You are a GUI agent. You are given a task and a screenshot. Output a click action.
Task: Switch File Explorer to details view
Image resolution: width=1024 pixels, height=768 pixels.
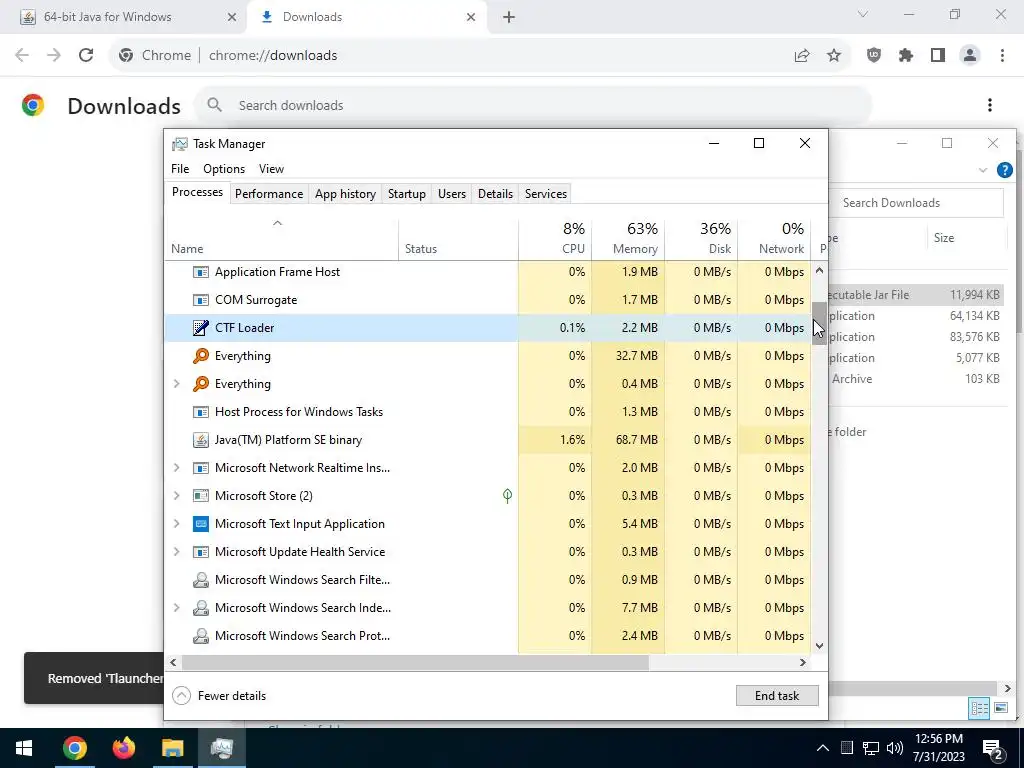pos(979,708)
